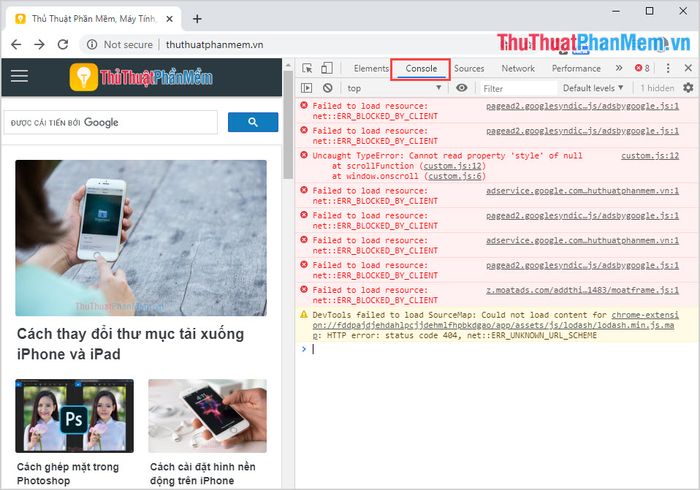
Task: Show more DevTools tabs chevron
Action: click(x=619, y=68)
